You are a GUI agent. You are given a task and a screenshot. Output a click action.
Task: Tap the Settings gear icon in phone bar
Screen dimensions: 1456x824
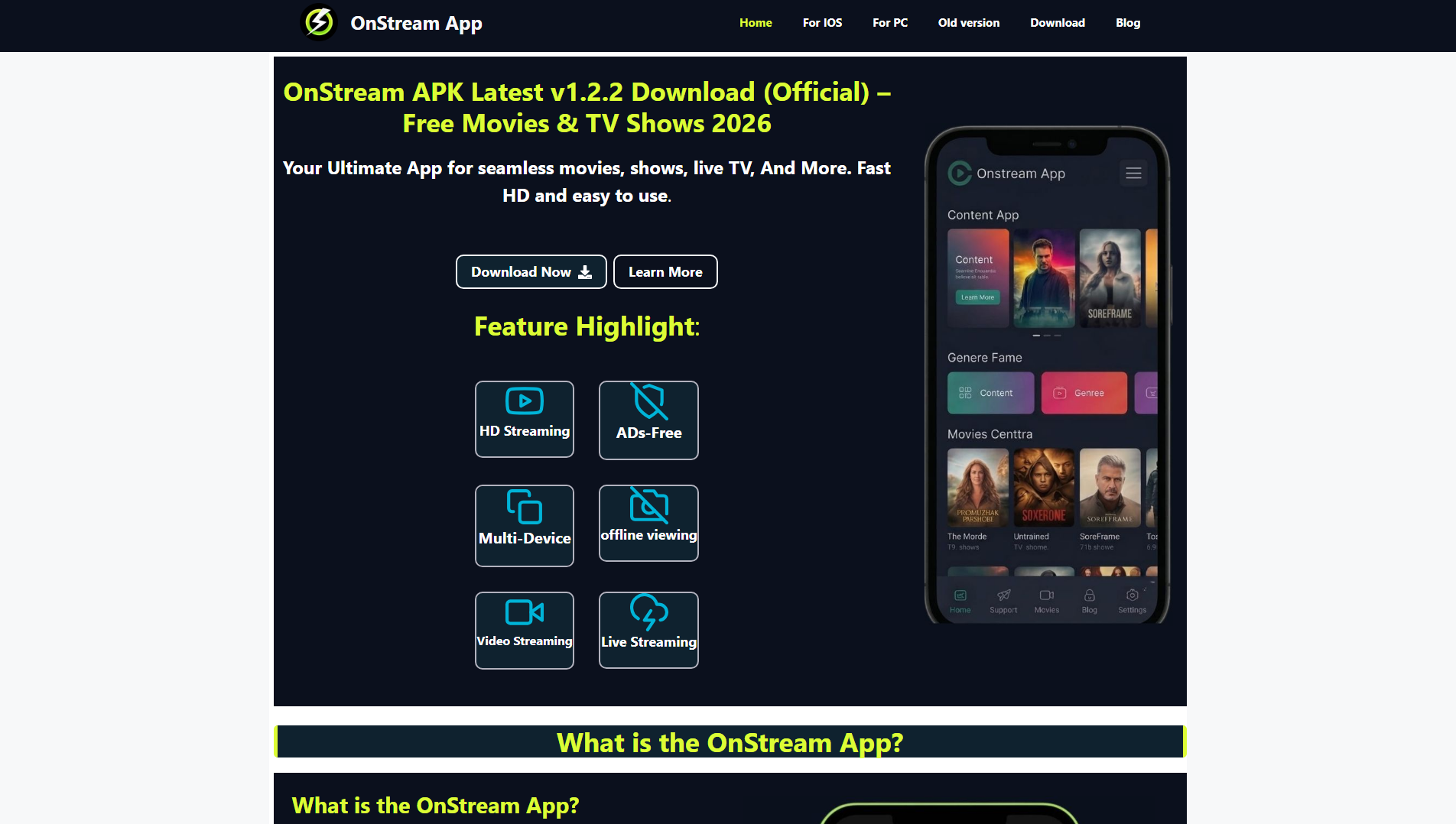[x=1133, y=595]
